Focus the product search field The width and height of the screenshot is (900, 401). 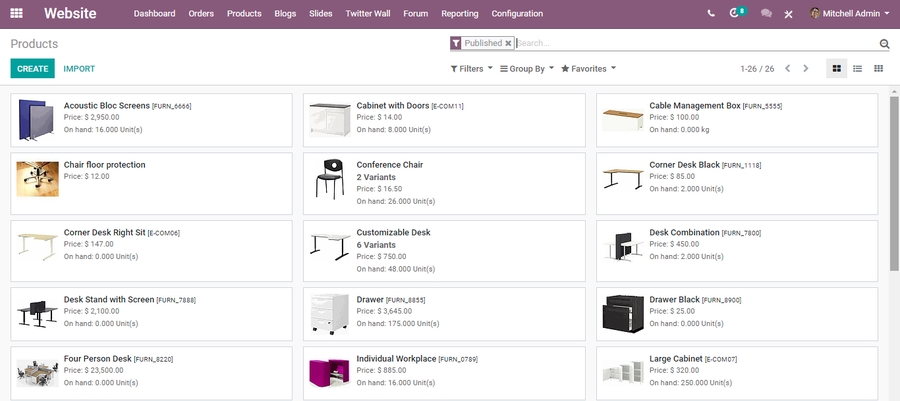[x=696, y=43]
